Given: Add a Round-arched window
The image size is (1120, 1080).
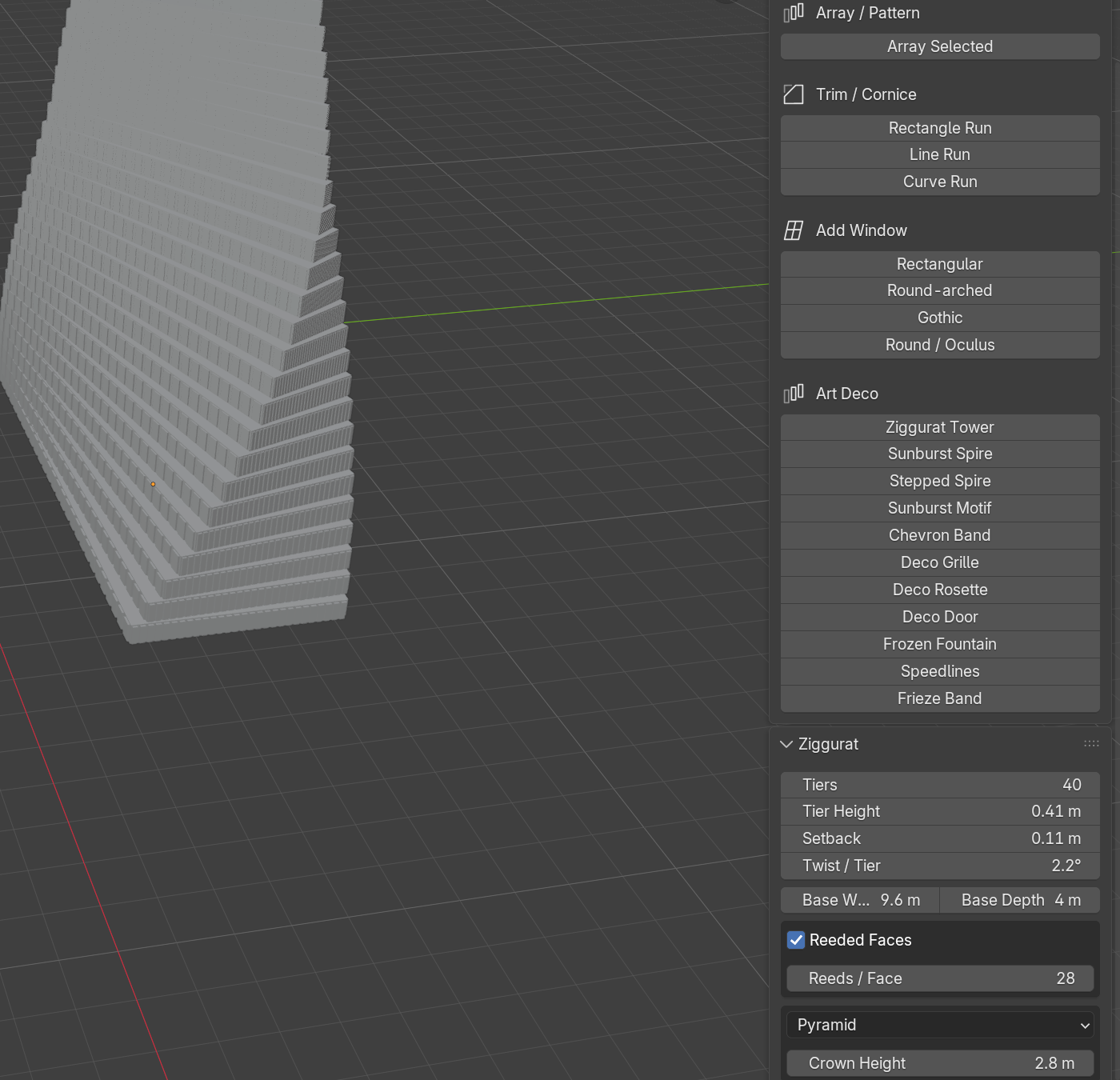Looking at the screenshot, I should [x=940, y=290].
